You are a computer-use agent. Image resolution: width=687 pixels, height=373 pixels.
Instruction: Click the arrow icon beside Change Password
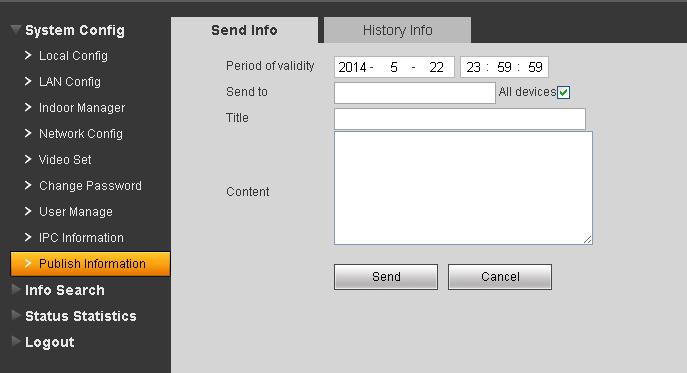click(28, 185)
